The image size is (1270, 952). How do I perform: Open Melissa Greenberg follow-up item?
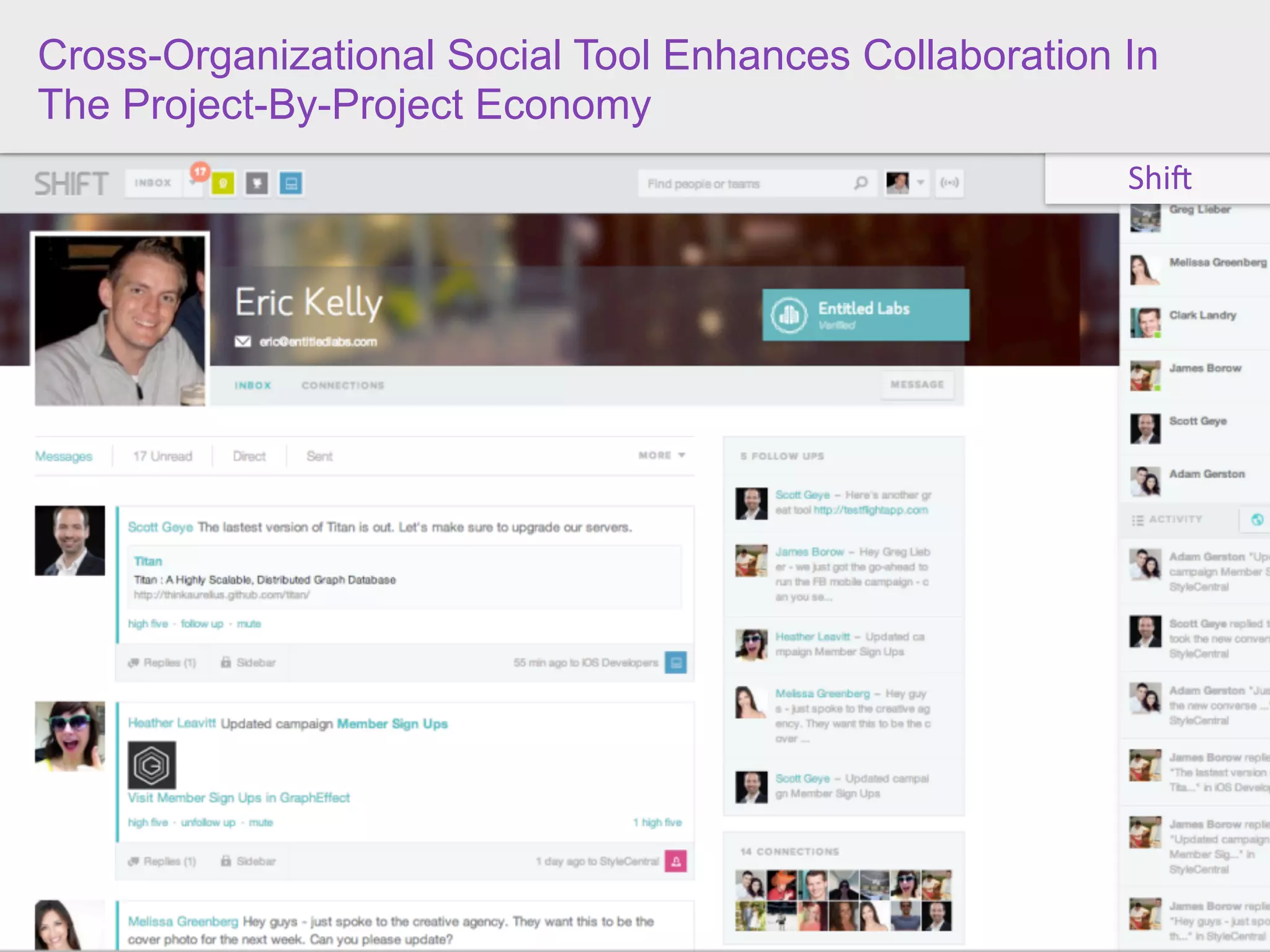[x=844, y=716]
